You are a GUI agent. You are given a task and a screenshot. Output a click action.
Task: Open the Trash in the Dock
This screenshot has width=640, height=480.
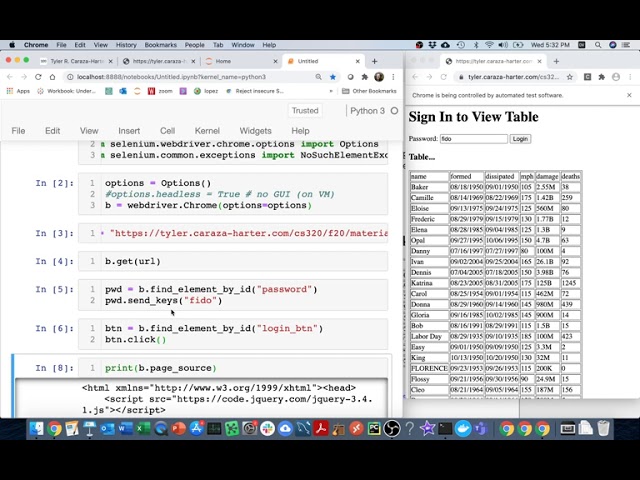point(603,429)
